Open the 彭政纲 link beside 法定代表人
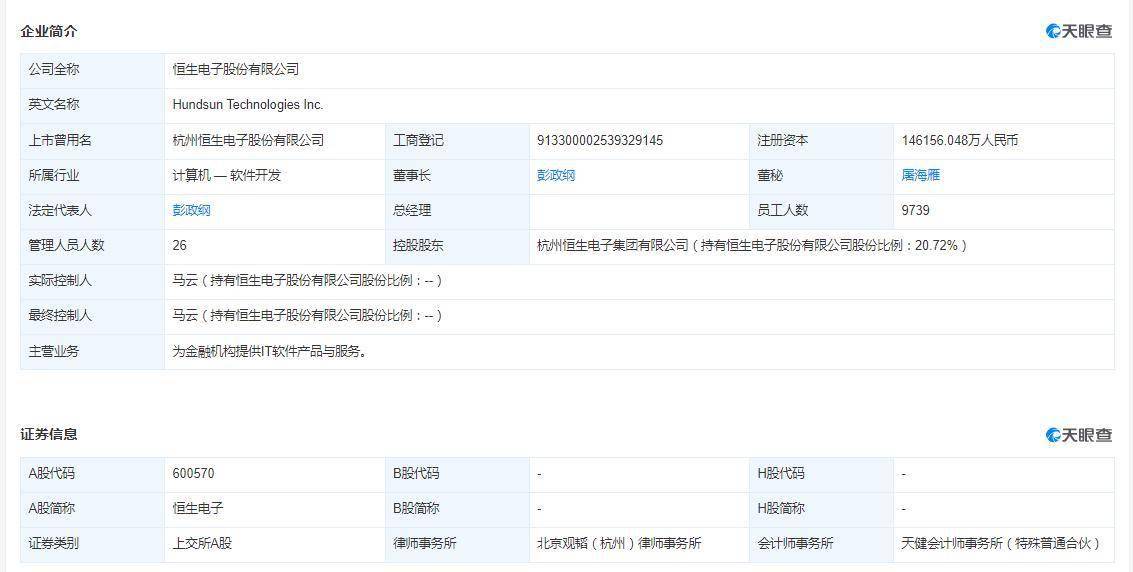Screen dimensions: 1133x572 tap(191, 210)
